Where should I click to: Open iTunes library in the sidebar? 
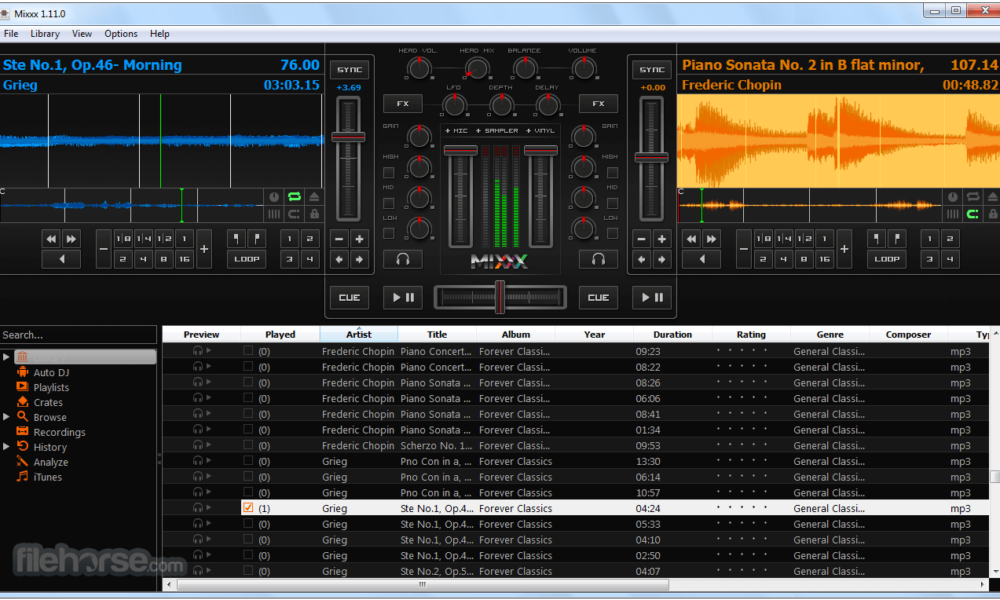click(x=47, y=477)
